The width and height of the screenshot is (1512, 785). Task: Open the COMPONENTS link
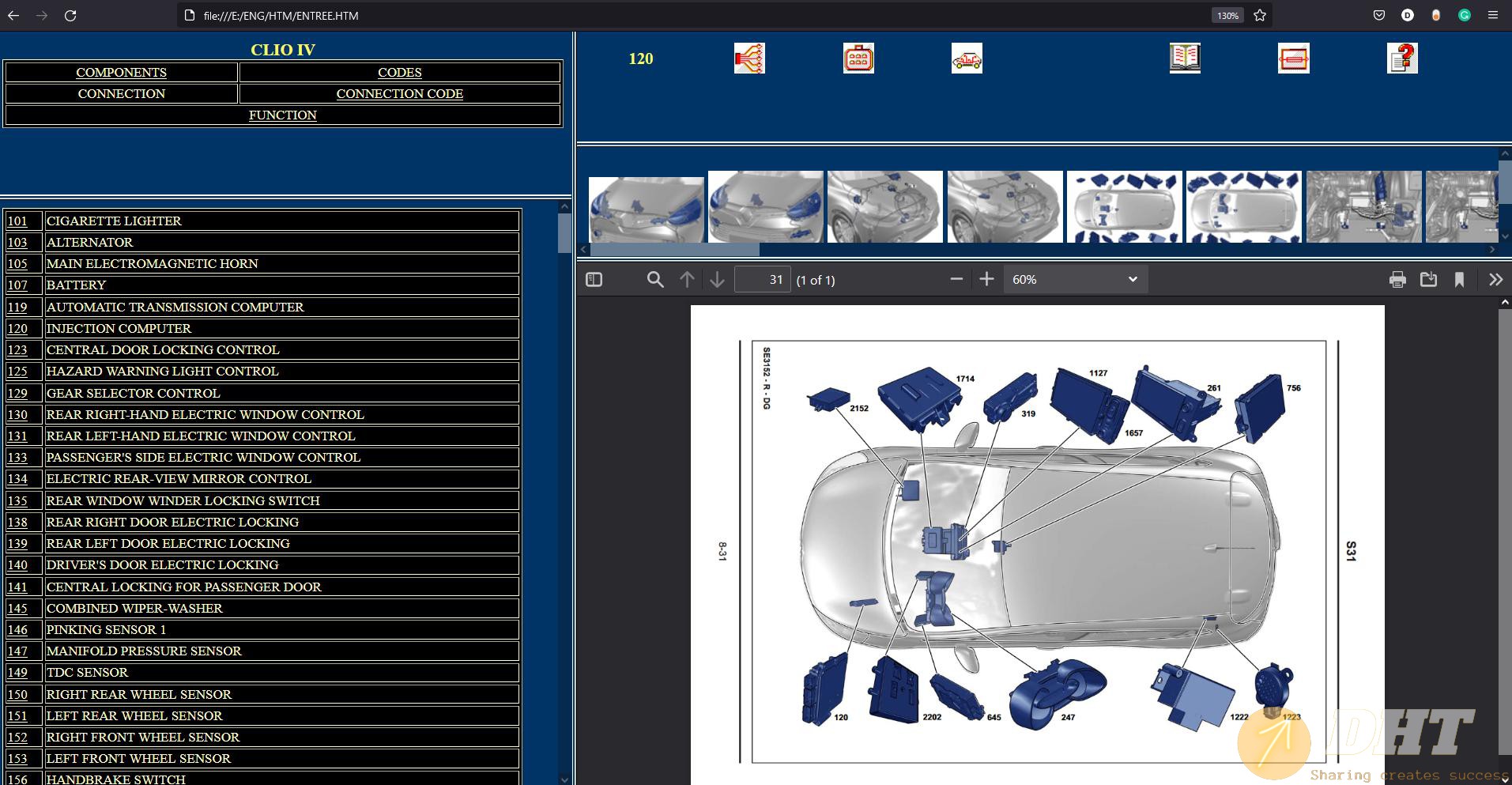[121, 72]
